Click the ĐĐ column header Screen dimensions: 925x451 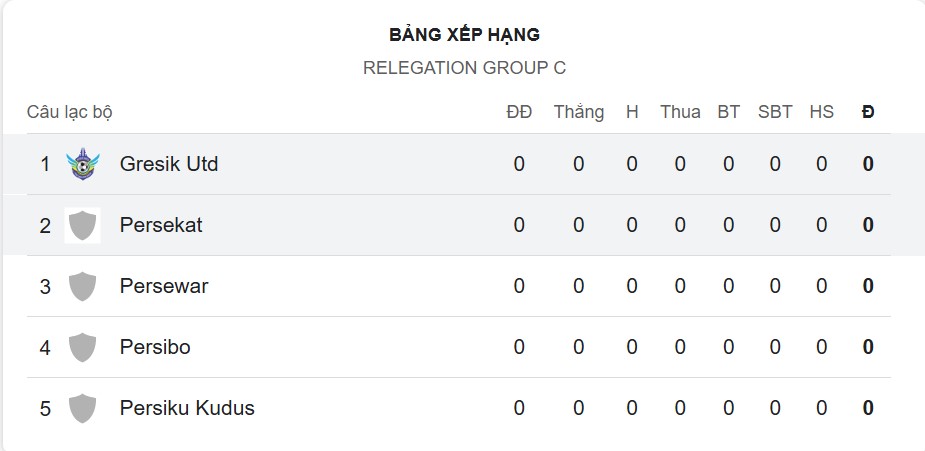click(519, 112)
